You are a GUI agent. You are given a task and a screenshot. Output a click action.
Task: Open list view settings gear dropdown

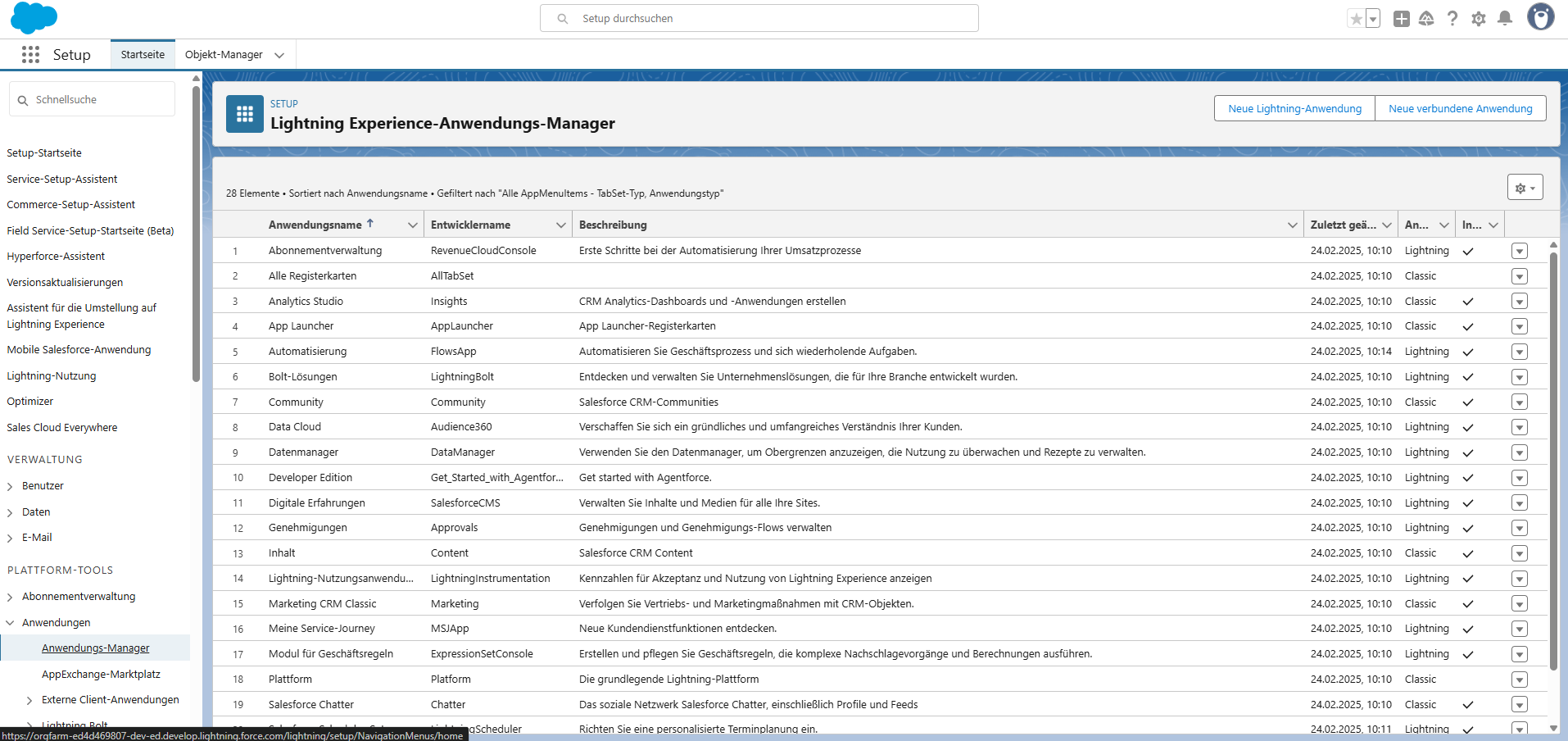(1525, 188)
